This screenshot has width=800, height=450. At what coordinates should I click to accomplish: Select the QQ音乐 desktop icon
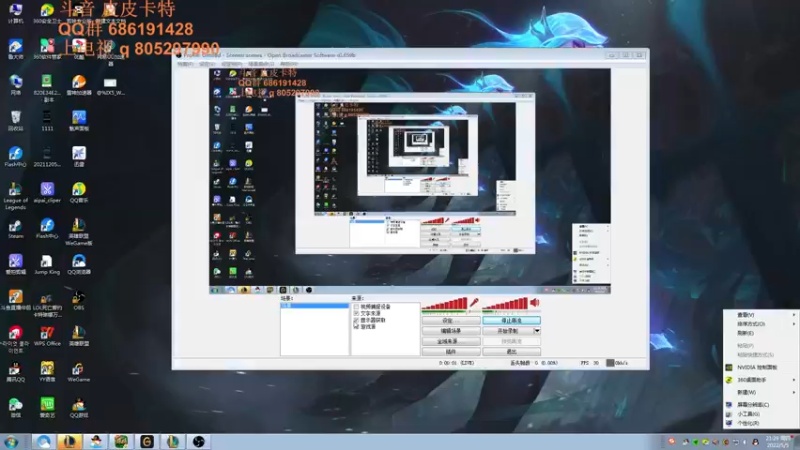tap(79, 193)
